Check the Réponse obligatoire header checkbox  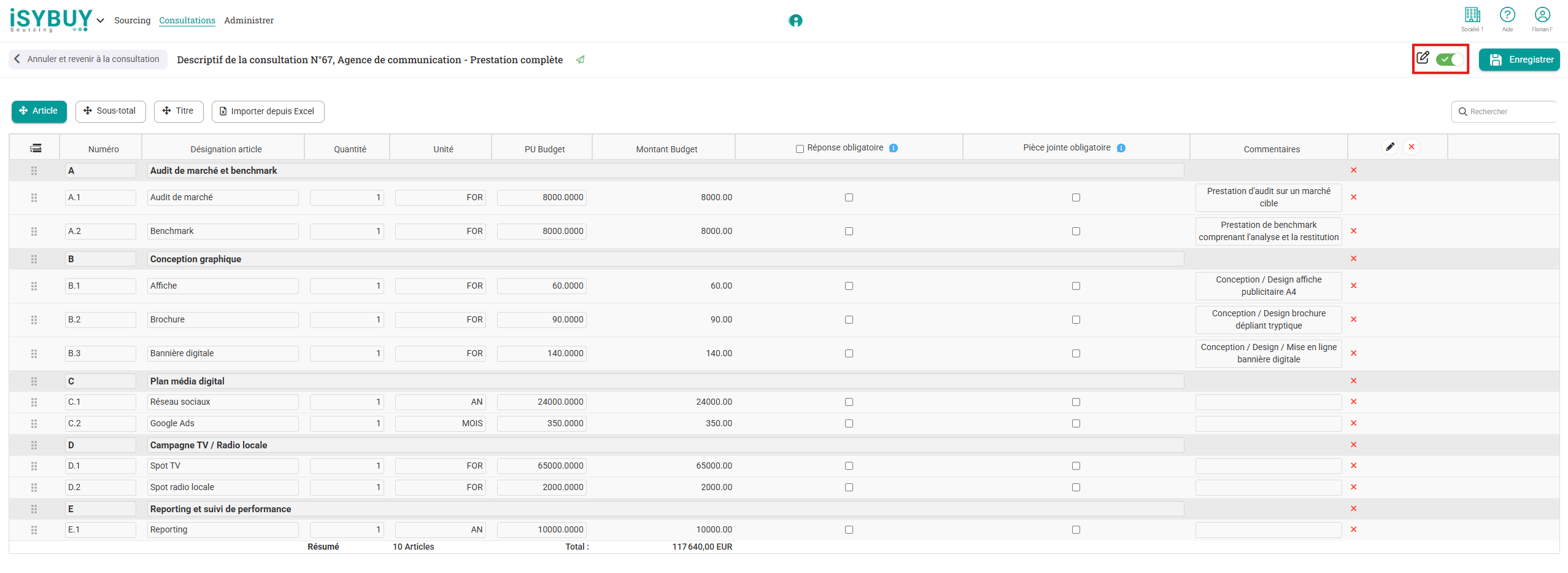(800, 149)
